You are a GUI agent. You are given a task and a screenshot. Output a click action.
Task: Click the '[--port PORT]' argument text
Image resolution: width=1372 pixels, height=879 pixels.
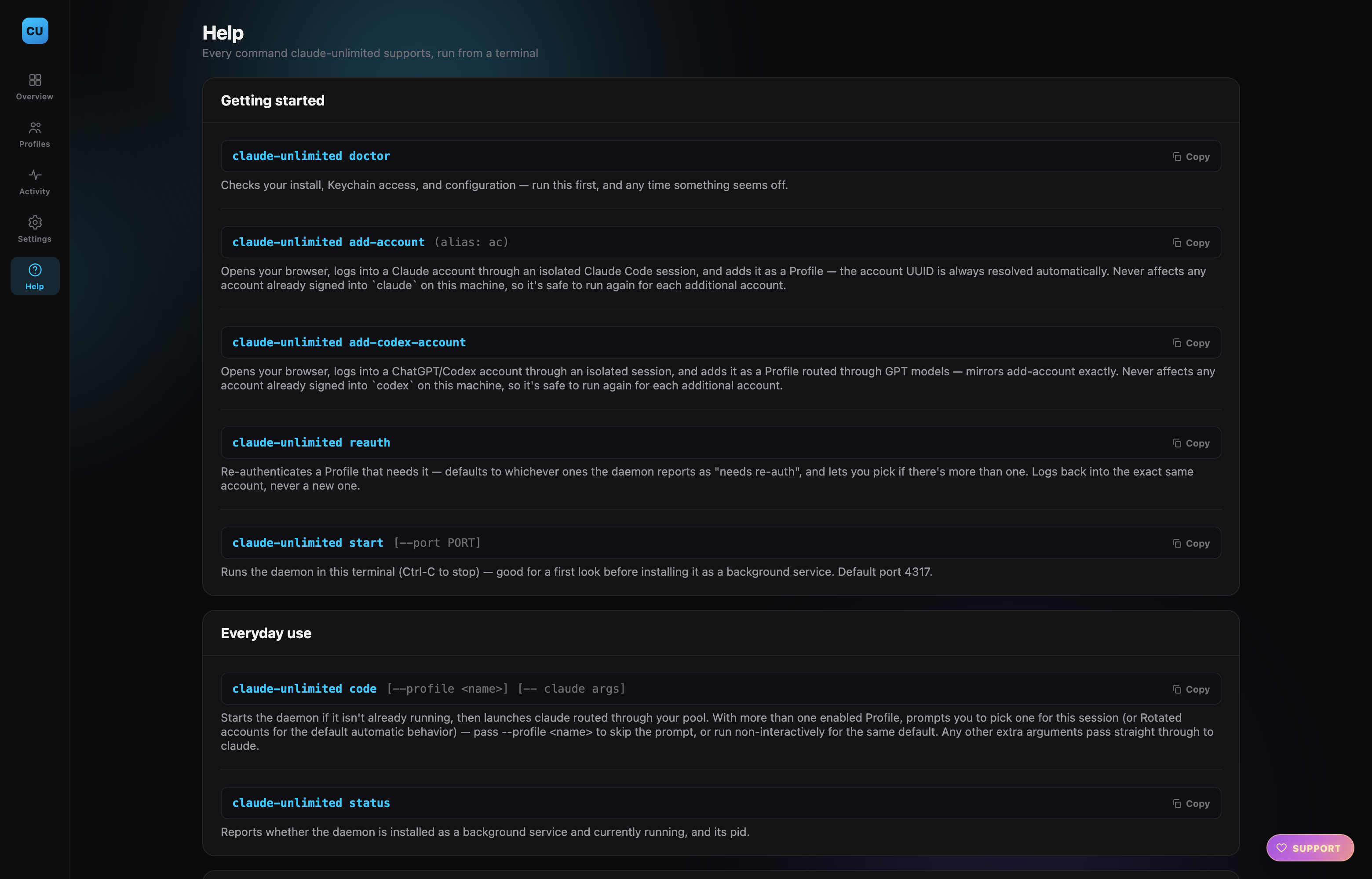(x=437, y=543)
